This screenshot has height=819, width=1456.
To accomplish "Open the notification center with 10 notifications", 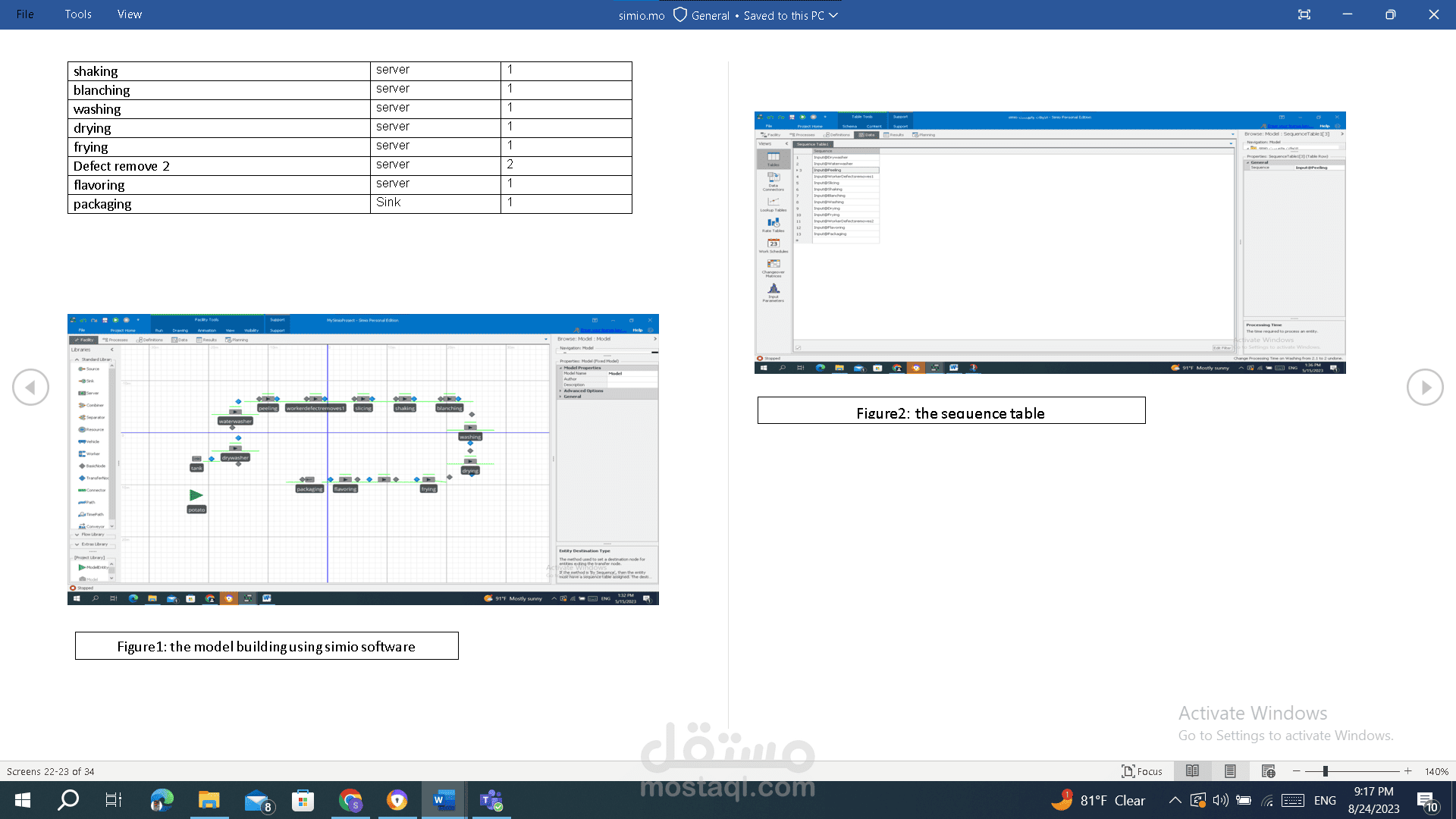I will point(1426,802).
